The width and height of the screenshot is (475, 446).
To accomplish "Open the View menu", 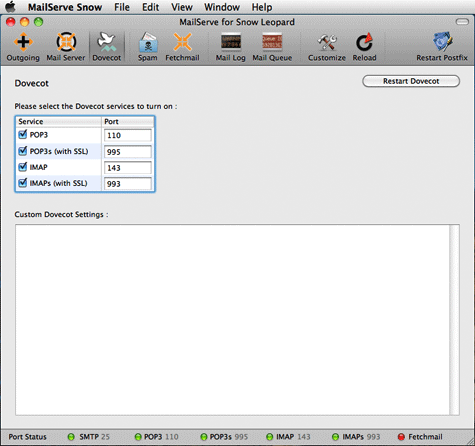I will pyautogui.click(x=182, y=7).
